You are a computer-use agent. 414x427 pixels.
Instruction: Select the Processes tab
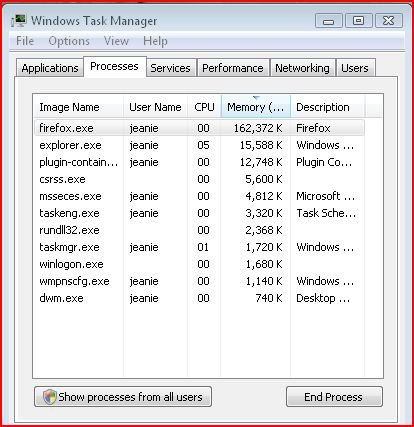(x=114, y=66)
